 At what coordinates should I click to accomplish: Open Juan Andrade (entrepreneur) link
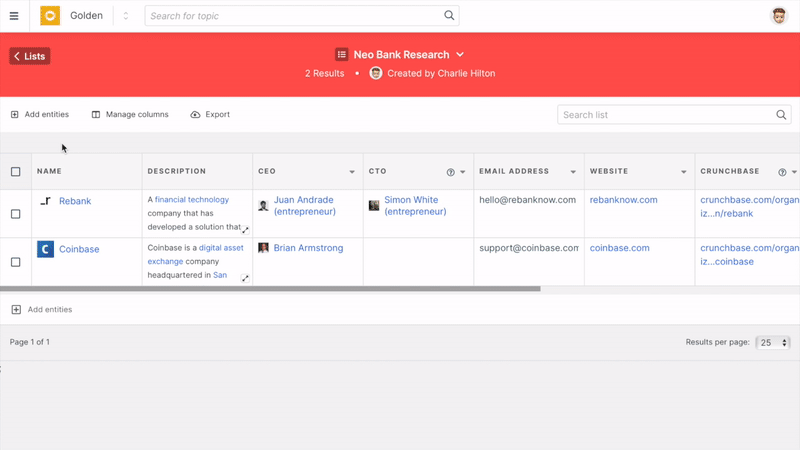pyautogui.click(x=305, y=206)
